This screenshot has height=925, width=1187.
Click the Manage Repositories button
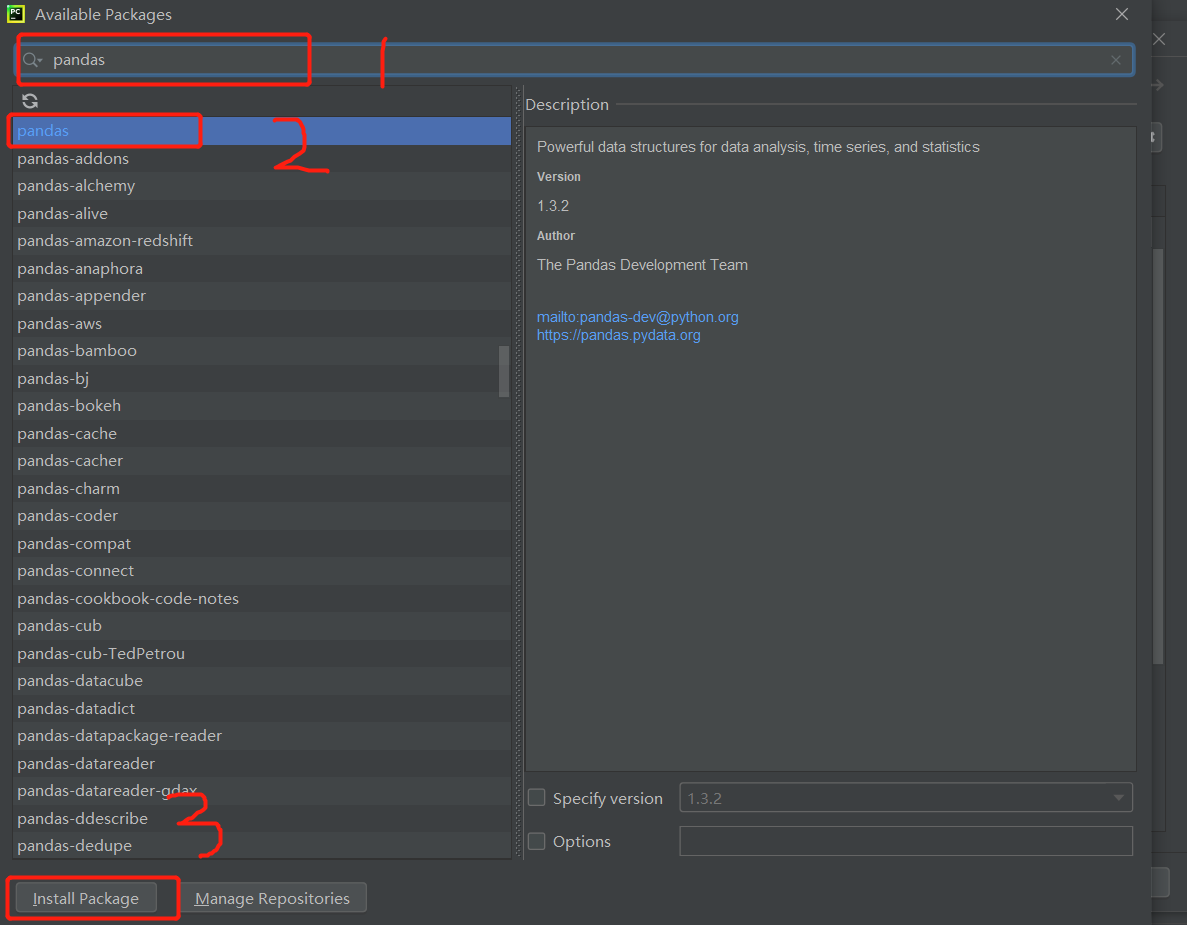pos(272,898)
